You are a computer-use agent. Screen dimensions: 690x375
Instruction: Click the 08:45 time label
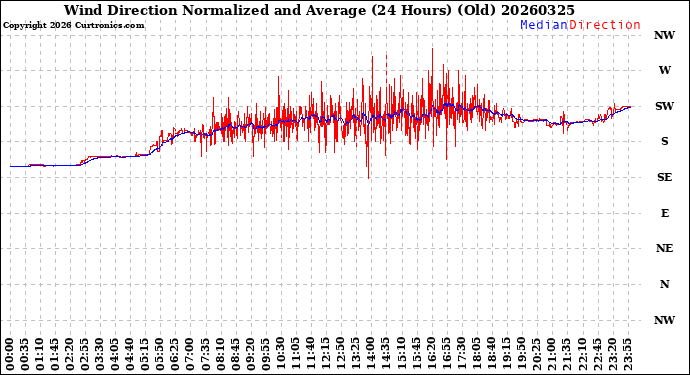(236, 354)
